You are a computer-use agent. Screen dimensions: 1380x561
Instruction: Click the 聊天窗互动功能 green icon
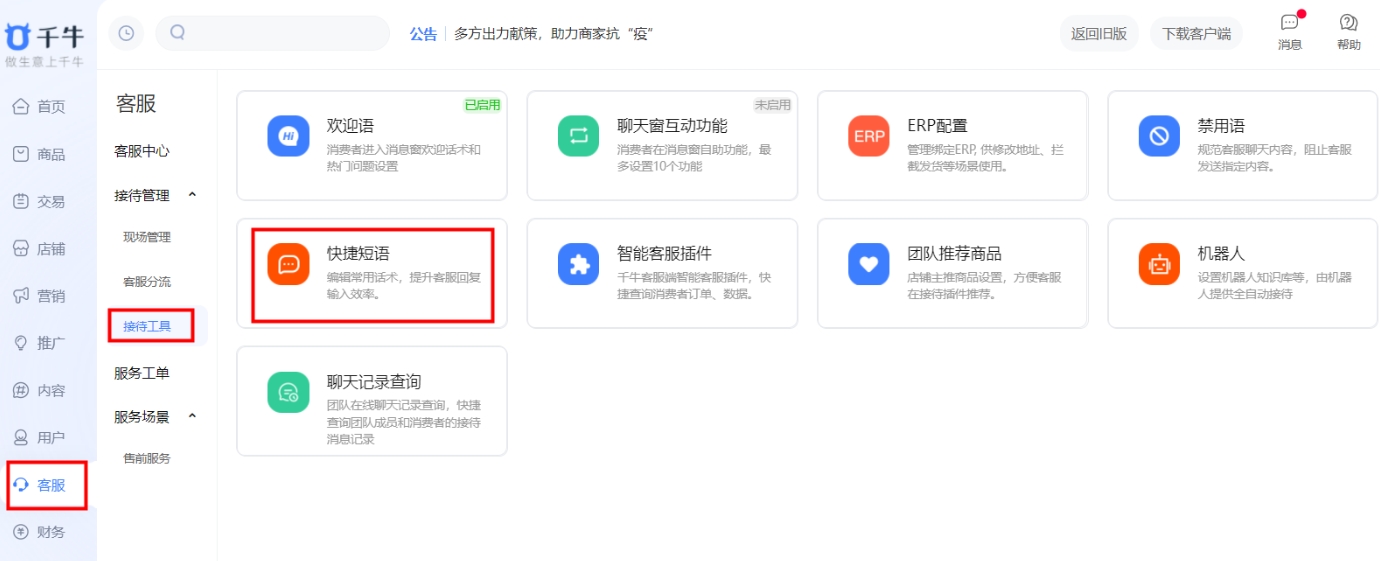coord(578,136)
